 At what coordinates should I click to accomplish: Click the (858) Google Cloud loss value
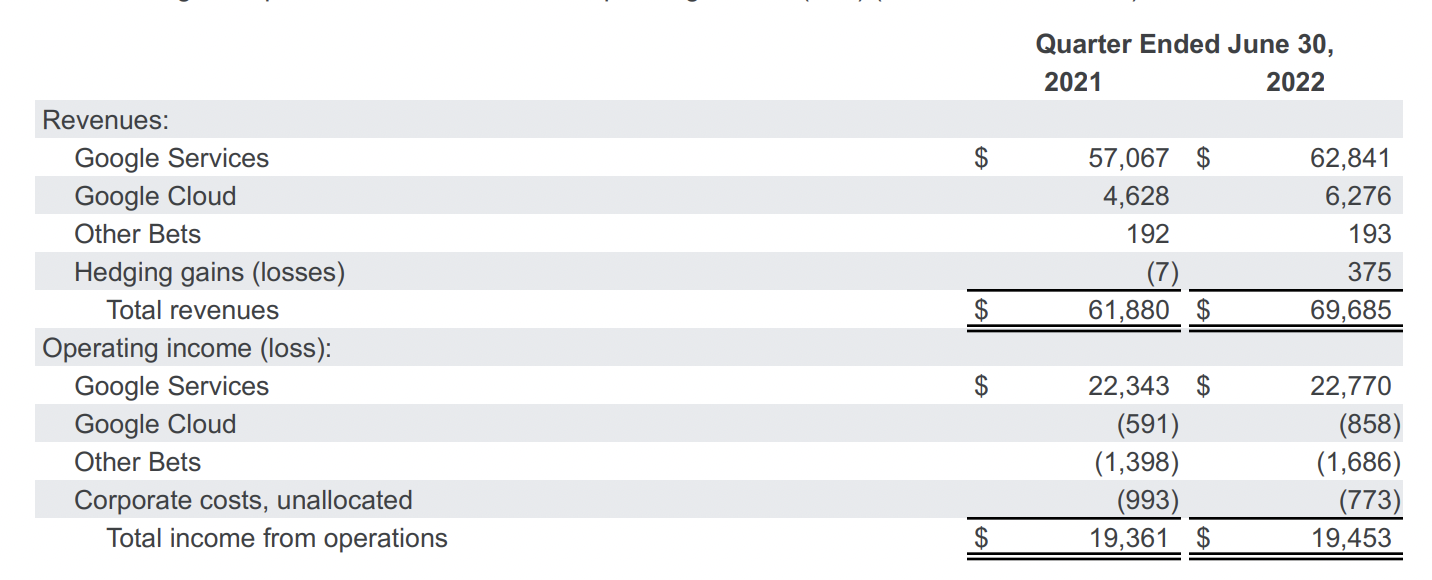tap(1369, 424)
